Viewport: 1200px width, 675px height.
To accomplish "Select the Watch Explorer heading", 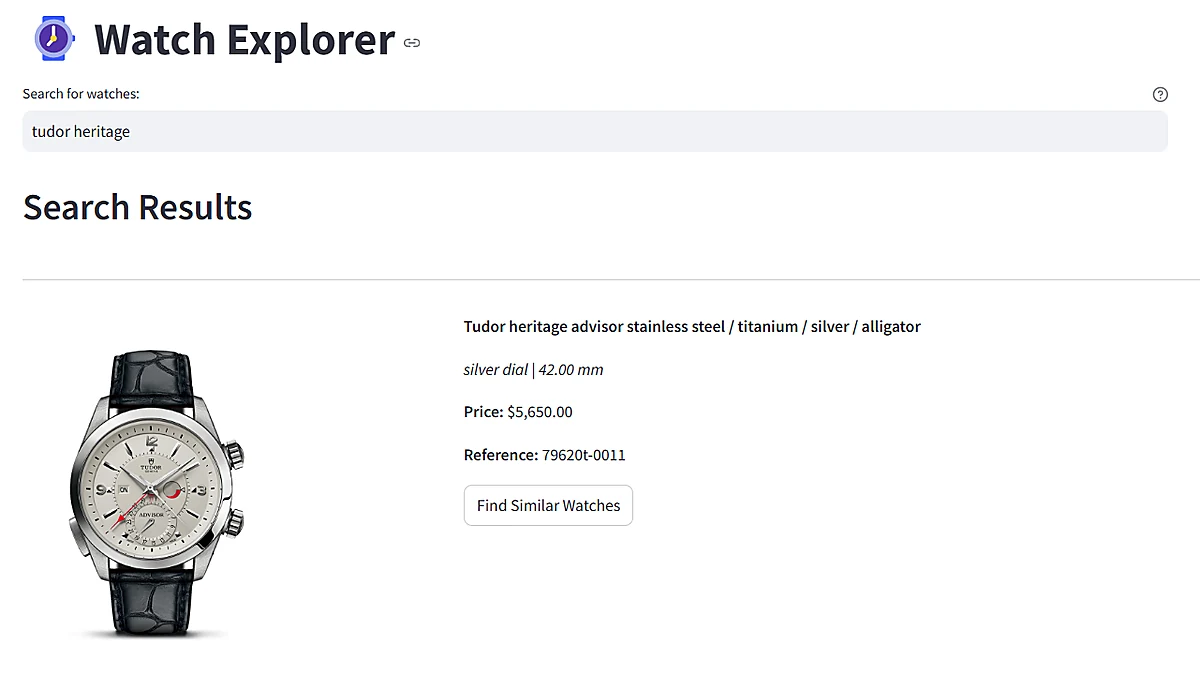I will tap(244, 39).
